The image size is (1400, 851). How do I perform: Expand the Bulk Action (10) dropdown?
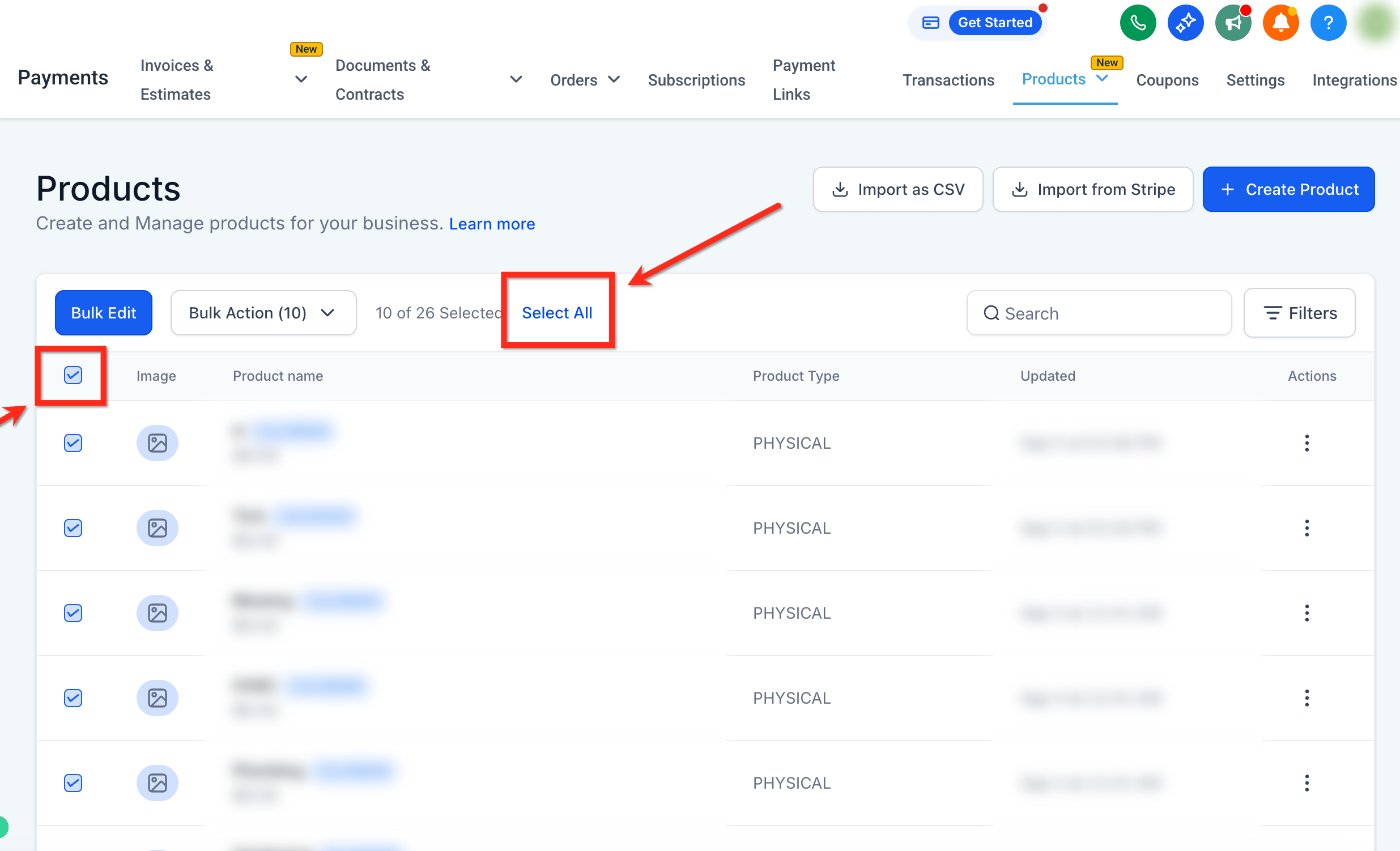263,313
